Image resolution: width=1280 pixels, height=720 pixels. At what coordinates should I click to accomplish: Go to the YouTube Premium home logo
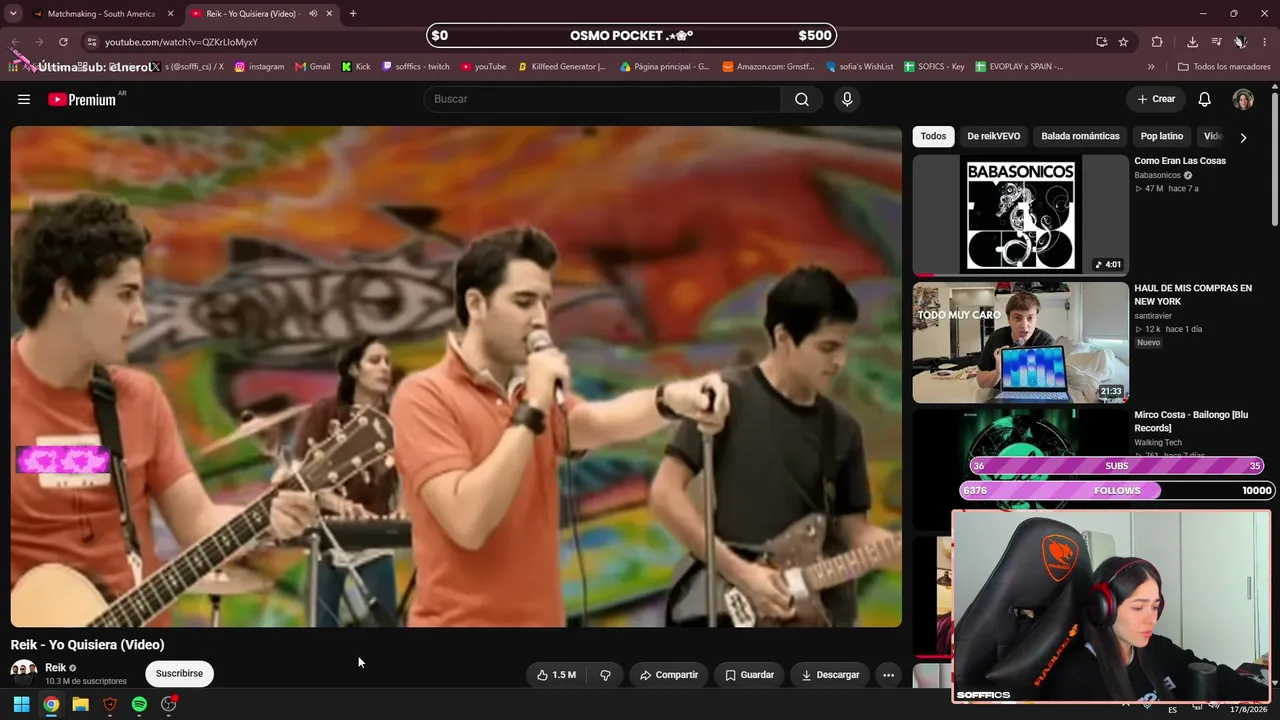[x=82, y=100]
